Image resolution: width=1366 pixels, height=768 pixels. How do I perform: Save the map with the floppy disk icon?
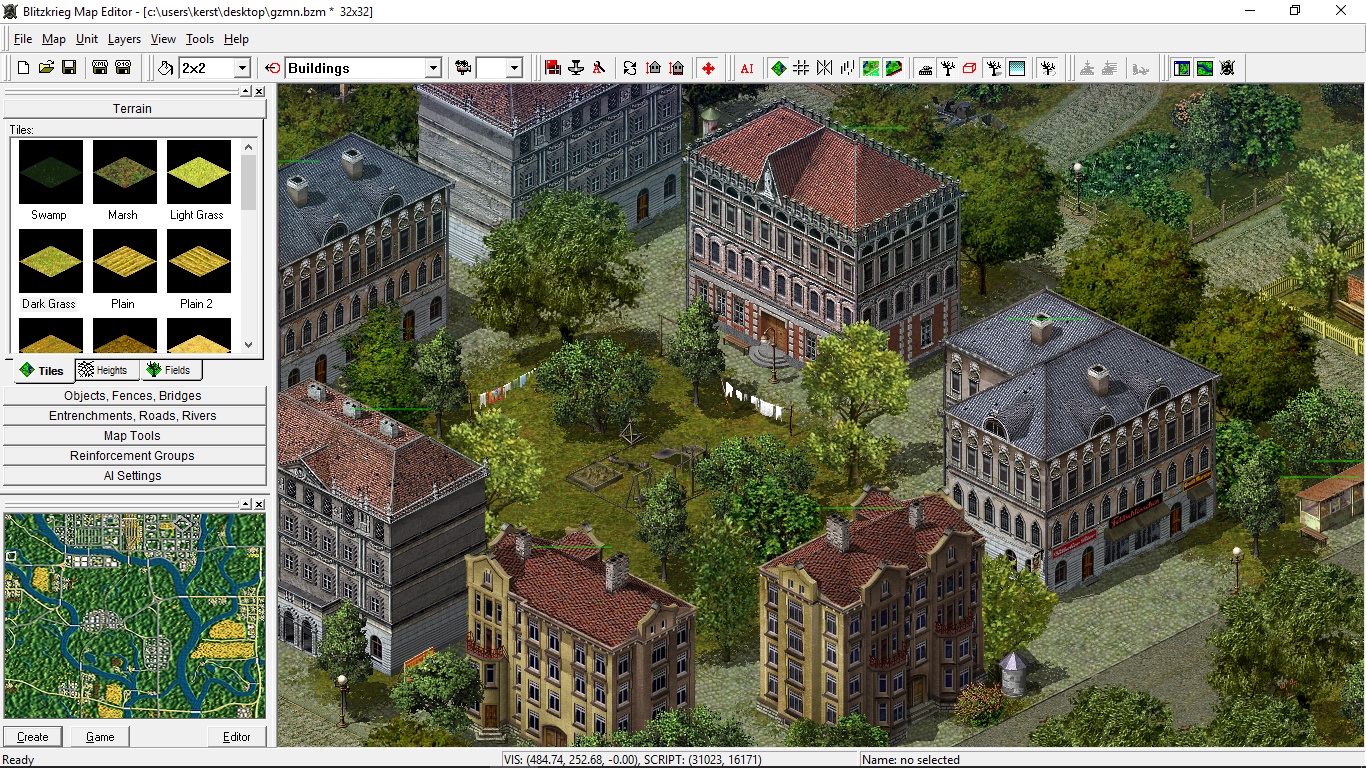69,68
